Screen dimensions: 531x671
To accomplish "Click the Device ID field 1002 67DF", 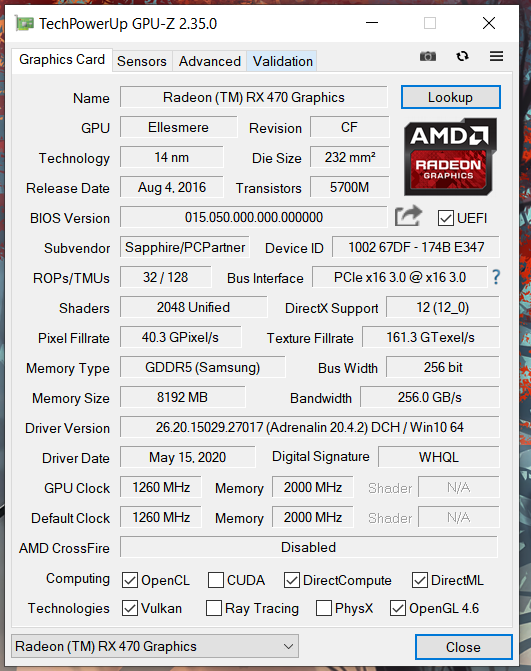I will [416, 247].
